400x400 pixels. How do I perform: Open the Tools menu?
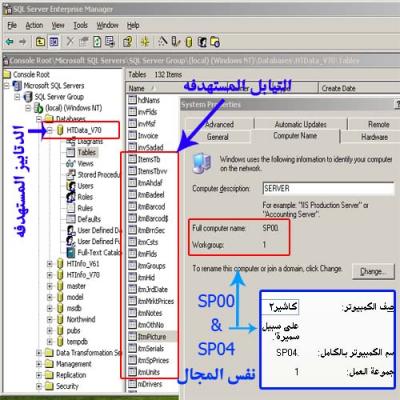click(x=80, y=25)
